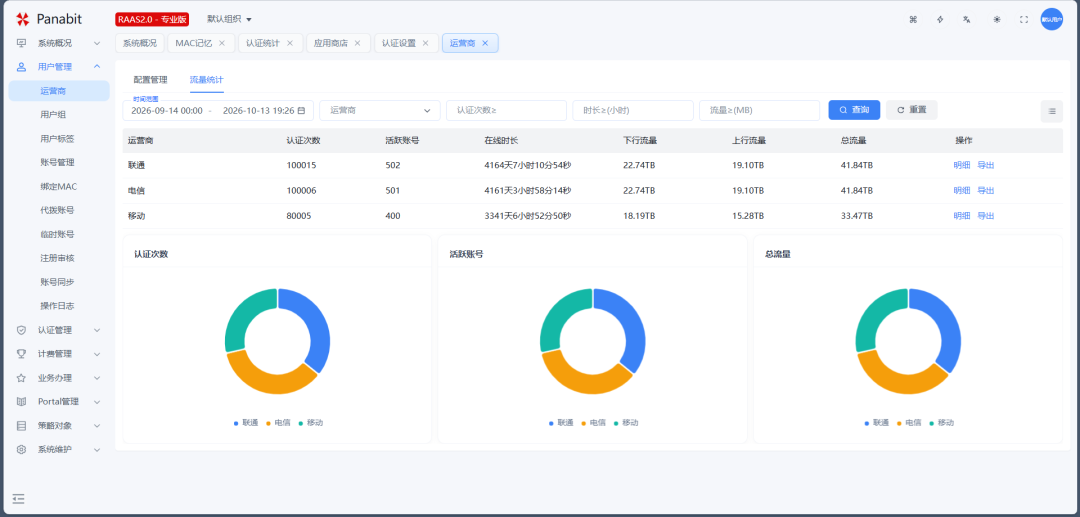The image size is (1080, 517).
Task: Open 账号管理 in the sidebar
Action: [x=59, y=162]
